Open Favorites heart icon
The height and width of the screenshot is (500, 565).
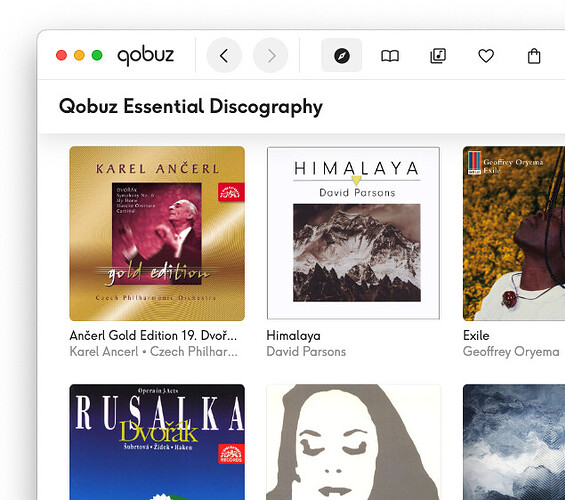(486, 56)
